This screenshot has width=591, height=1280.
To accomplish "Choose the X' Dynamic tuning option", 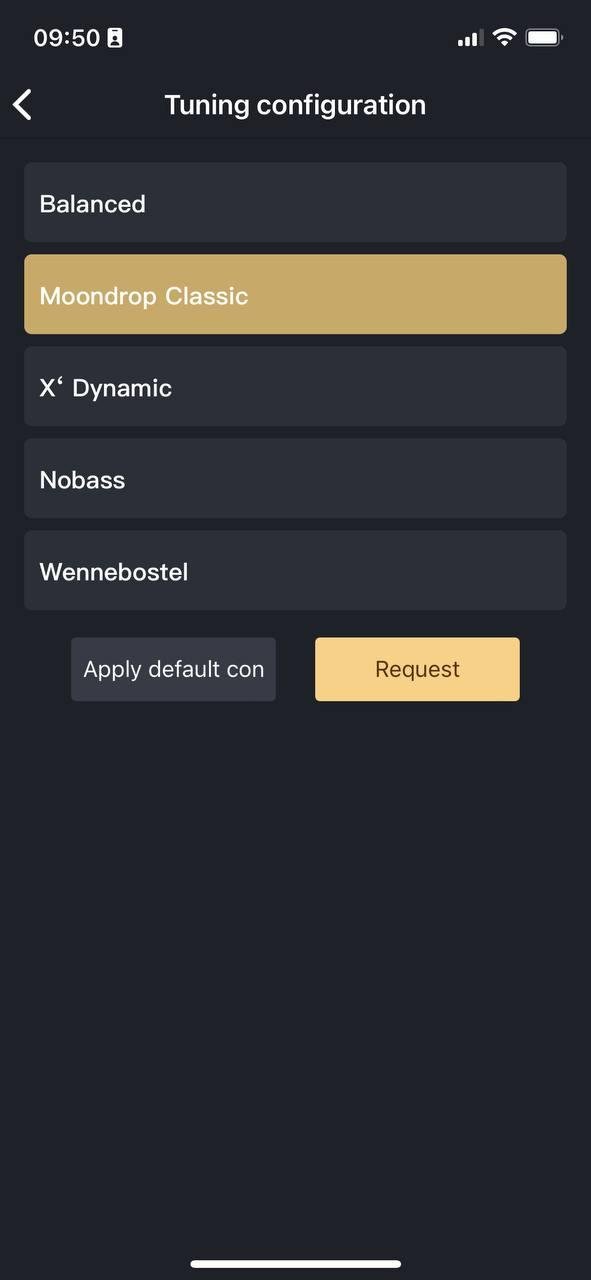I will coord(295,386).
